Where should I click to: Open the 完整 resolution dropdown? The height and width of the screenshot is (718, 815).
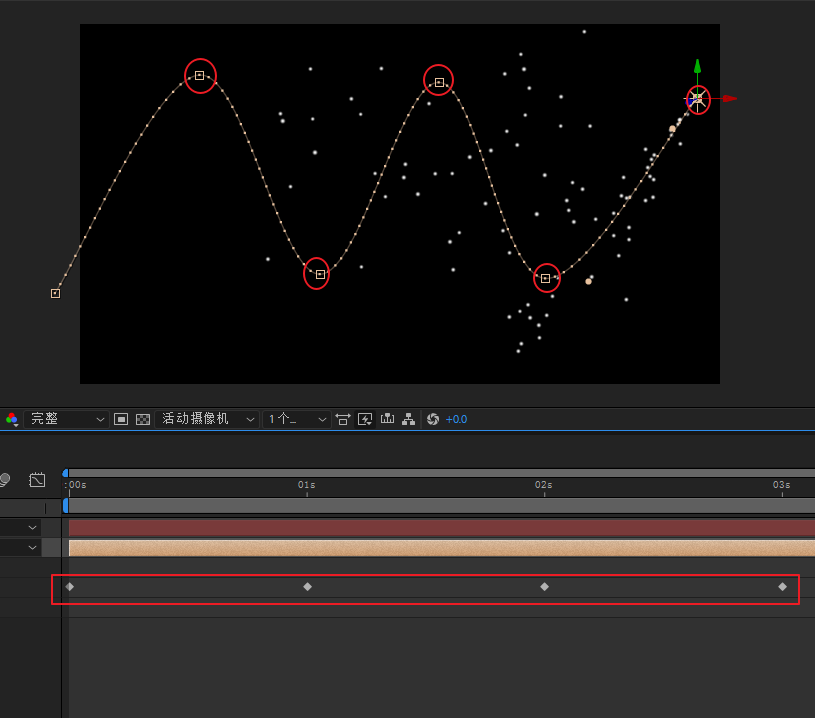[x=65, y=419]
